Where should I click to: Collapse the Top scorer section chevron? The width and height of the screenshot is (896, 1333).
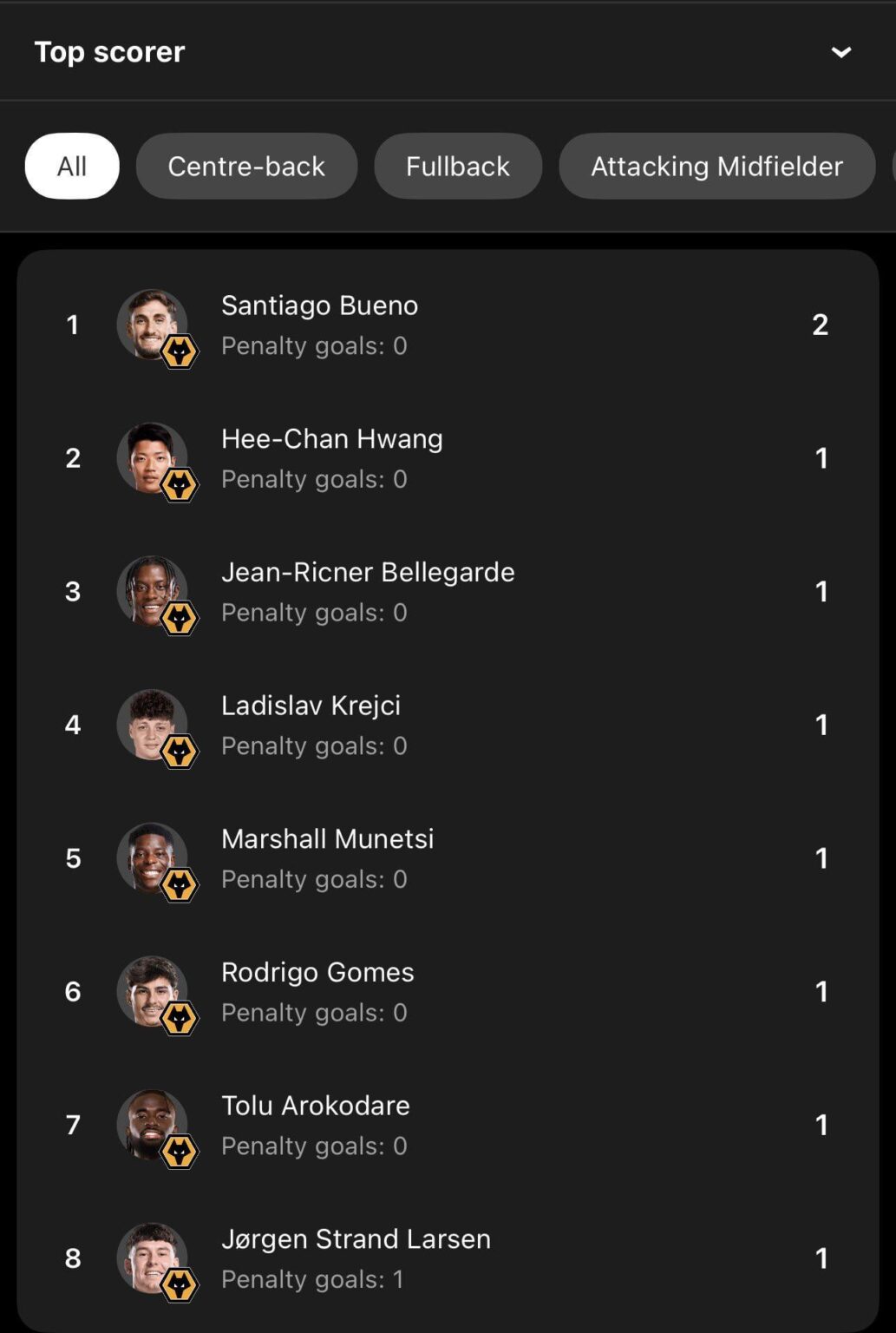click(x=840, y=52)
